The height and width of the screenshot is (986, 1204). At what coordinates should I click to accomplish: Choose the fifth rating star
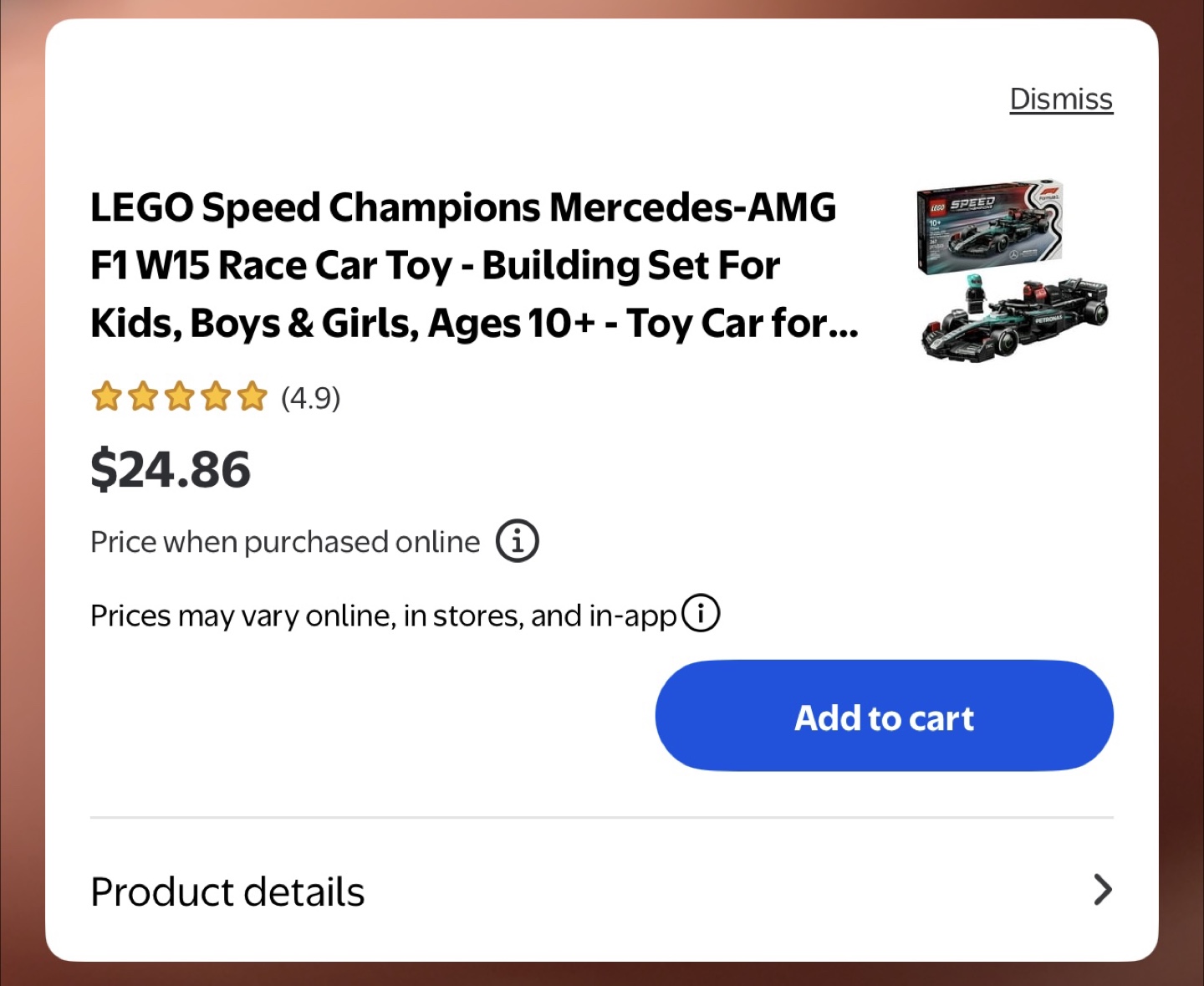pos(252,396)
